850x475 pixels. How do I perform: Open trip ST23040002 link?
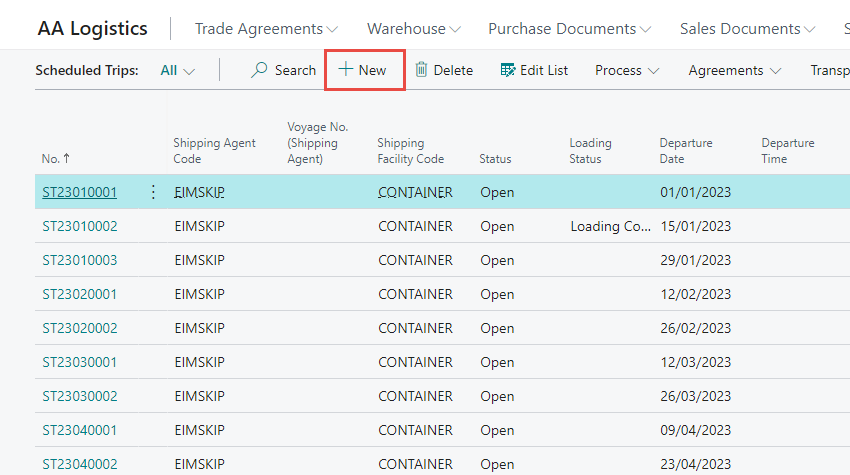[x=80, y=464]
